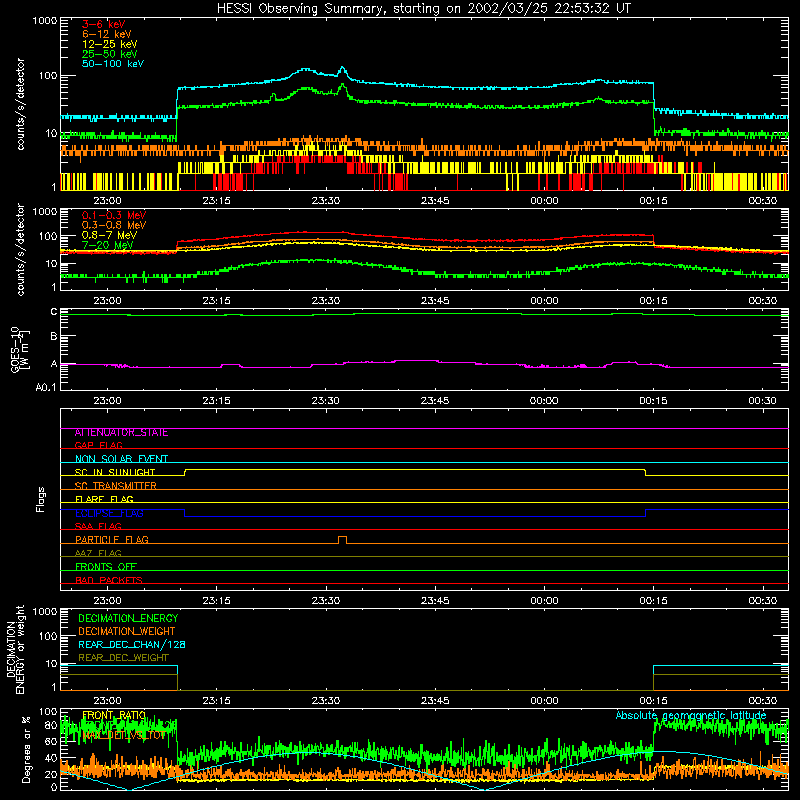Click the 23:30 tick label under Flags panel

click(x=325, y=601)
